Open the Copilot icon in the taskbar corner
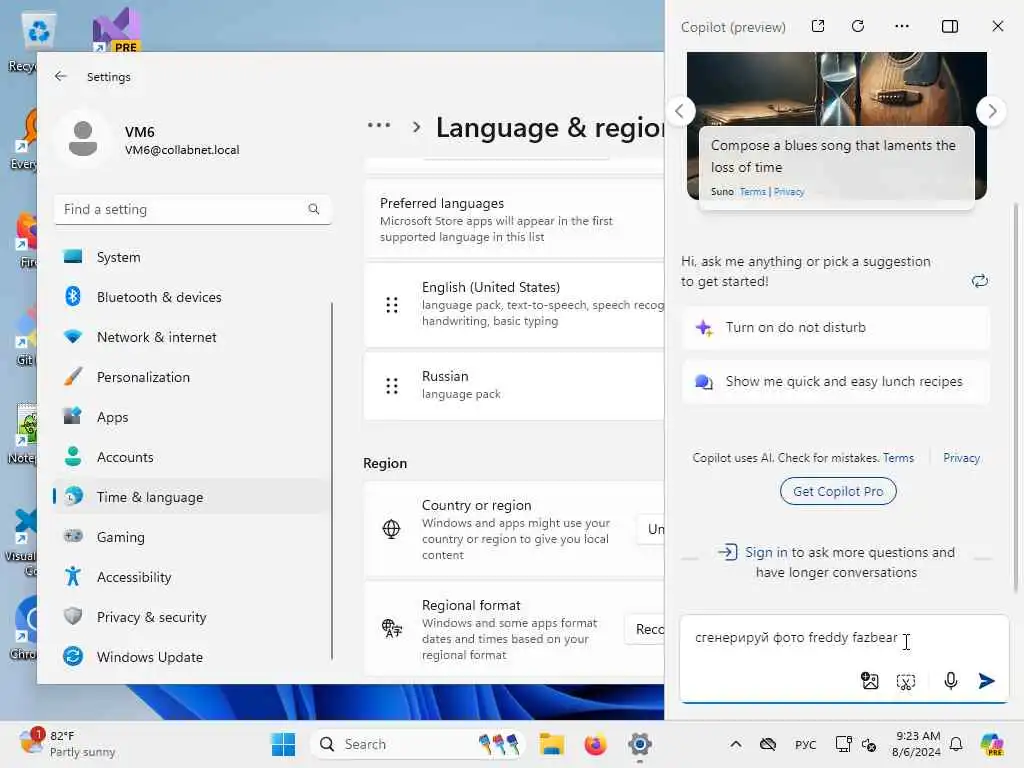This screenshot has height=768, width=1024. 992,744
